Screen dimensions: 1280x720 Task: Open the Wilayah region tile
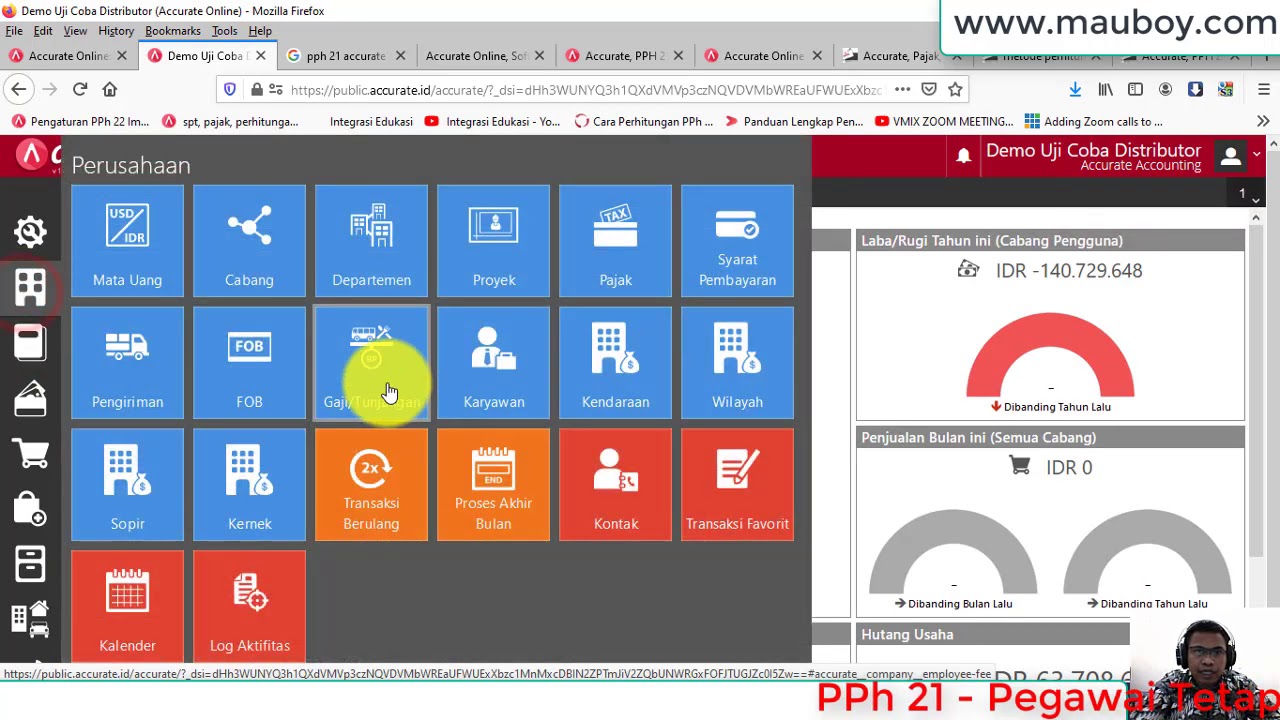(737, 363)
